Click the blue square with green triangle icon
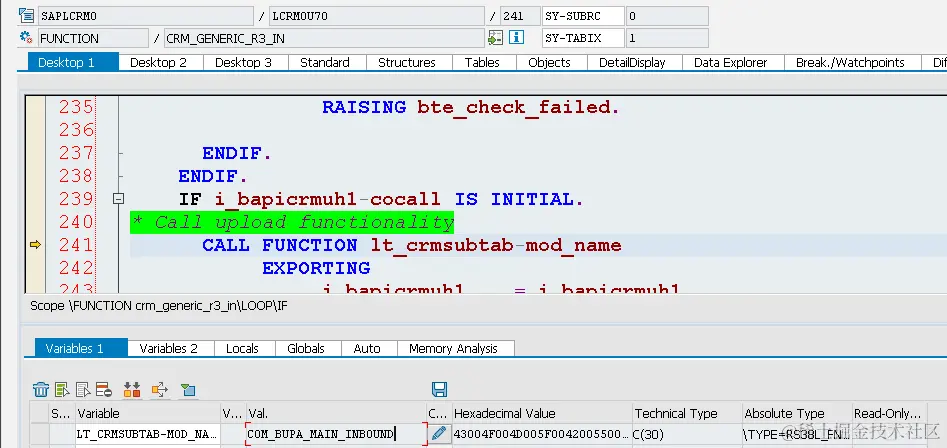Screen dimensions: 947x448 pos(188,389)
